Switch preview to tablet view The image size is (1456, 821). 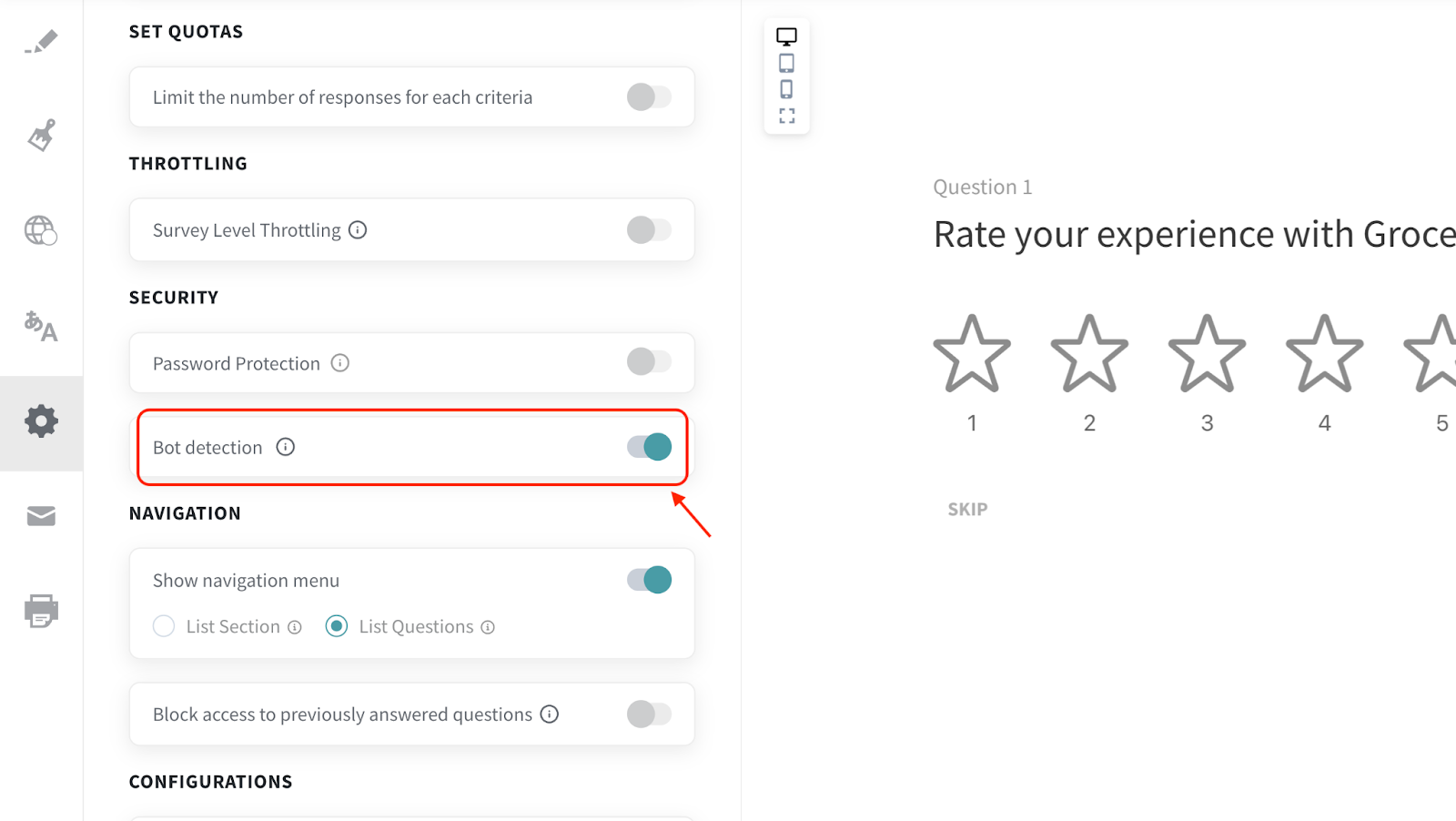pos(786,63)
